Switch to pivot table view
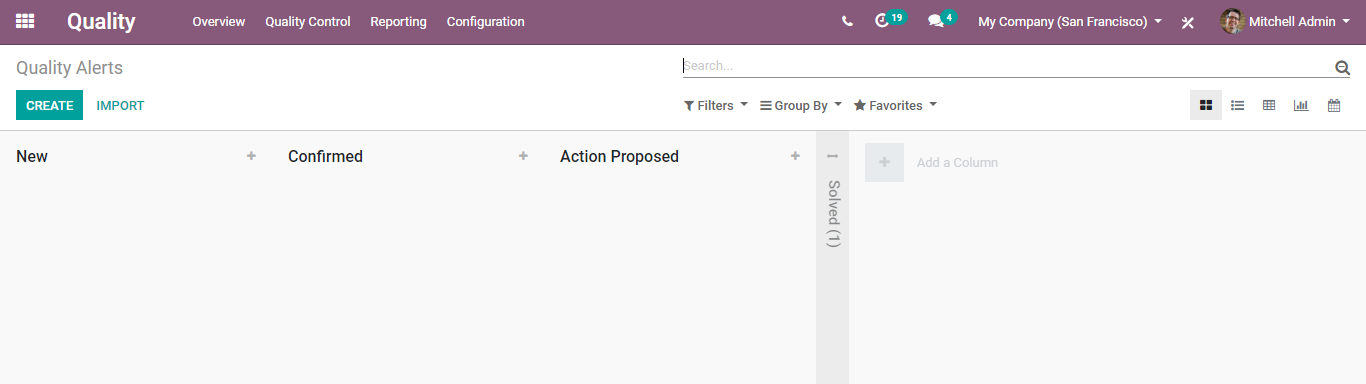This screenshot has width=1366, height=384. [1269, 105]
